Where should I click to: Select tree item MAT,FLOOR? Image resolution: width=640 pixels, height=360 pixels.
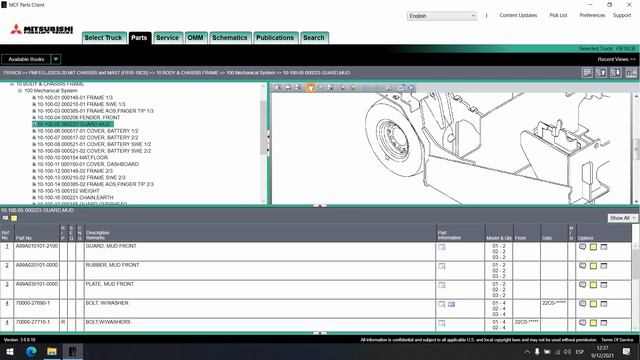point(73,158)
